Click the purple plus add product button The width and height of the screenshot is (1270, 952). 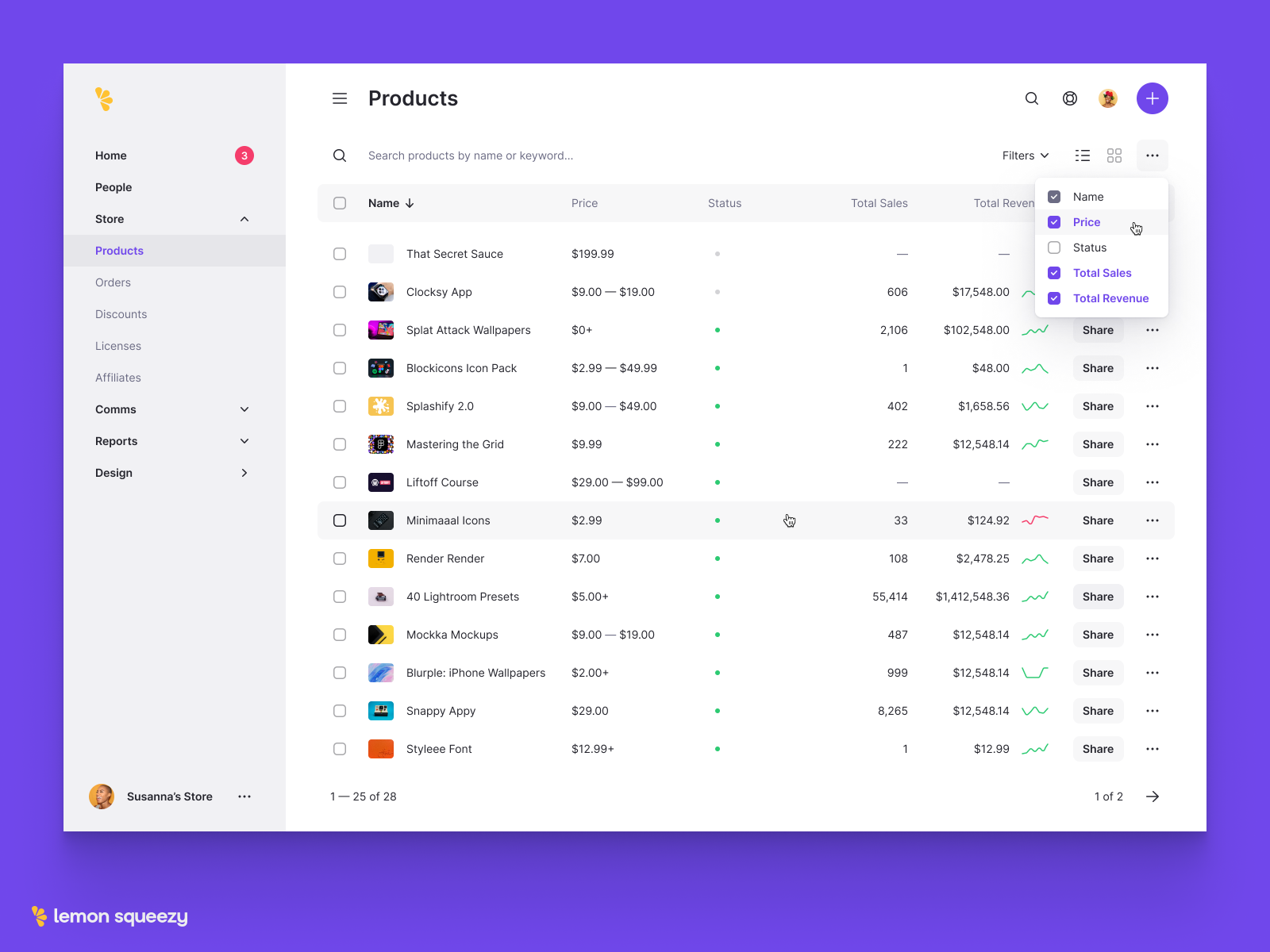(1153, 98)
